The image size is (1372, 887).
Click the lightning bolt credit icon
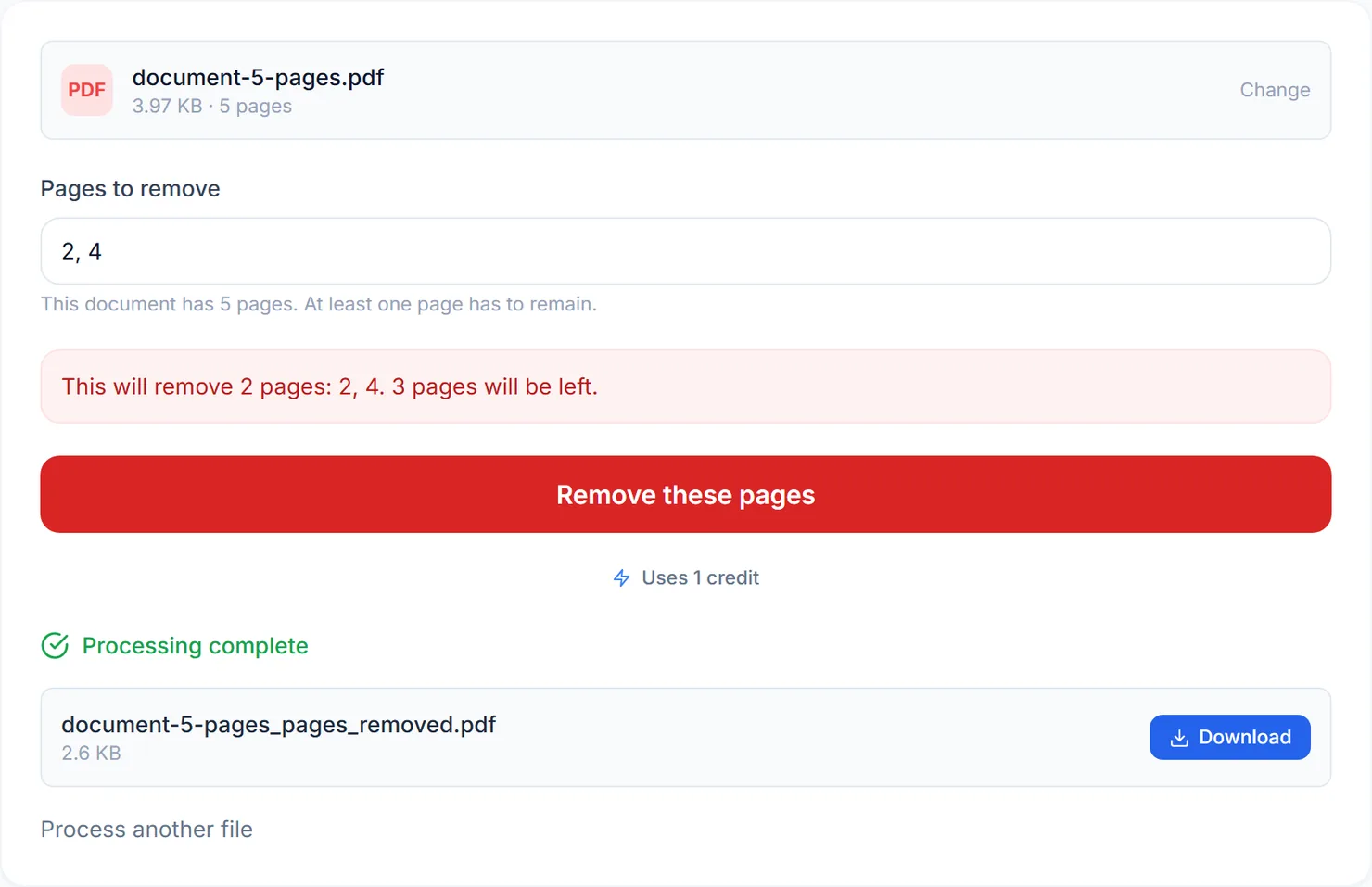622,578
